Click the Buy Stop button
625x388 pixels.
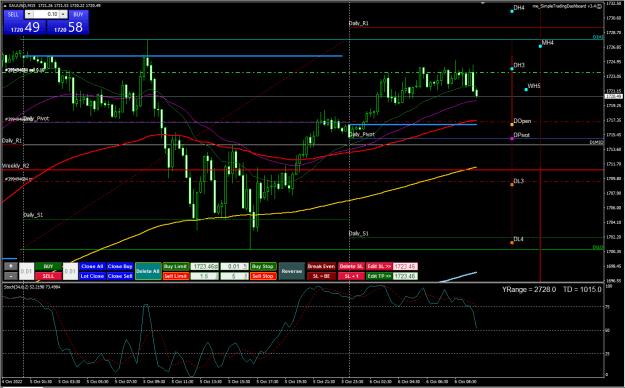click(x=263, y=266)
